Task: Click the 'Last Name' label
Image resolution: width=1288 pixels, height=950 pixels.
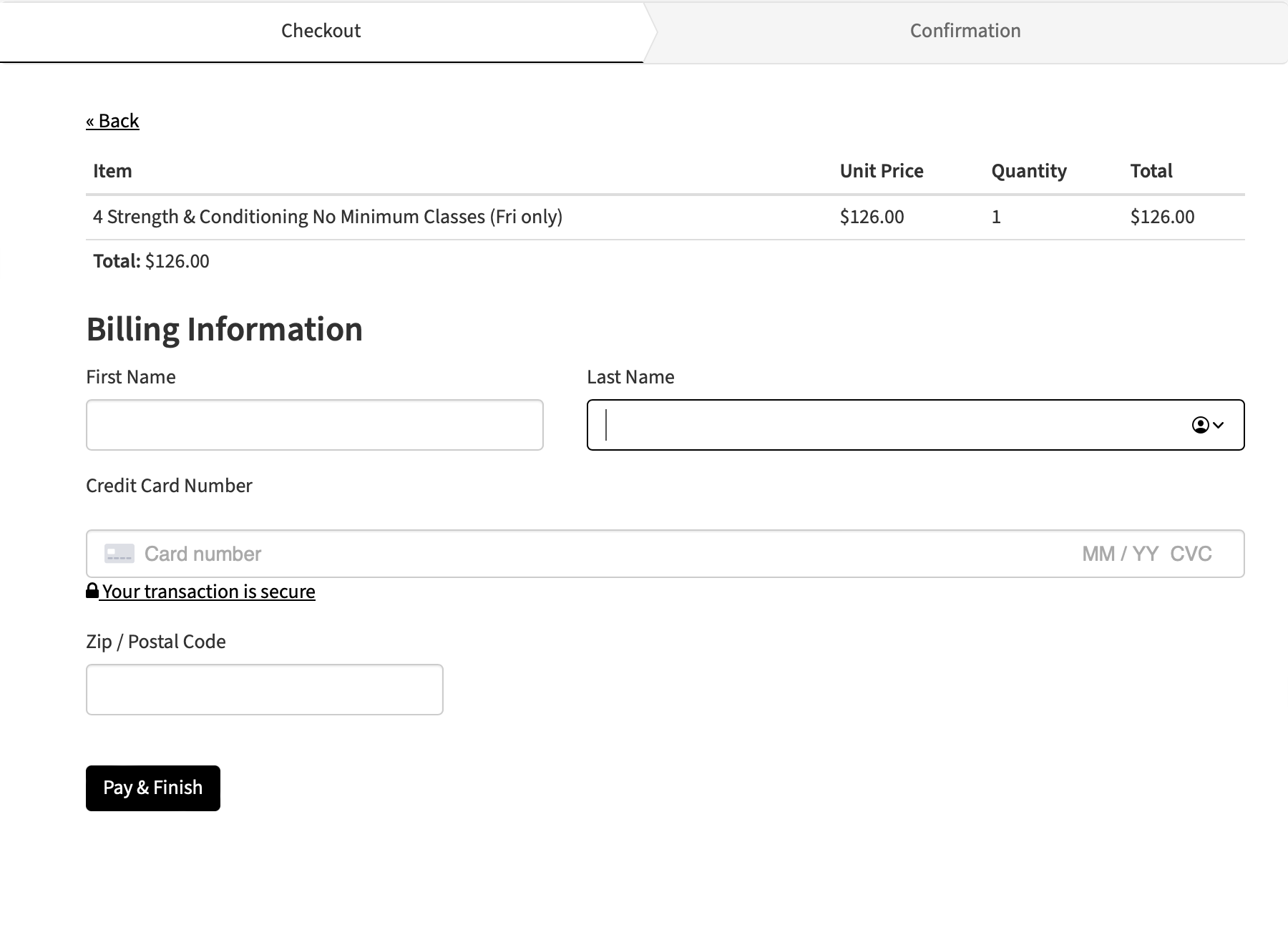Action: (630, 377)
